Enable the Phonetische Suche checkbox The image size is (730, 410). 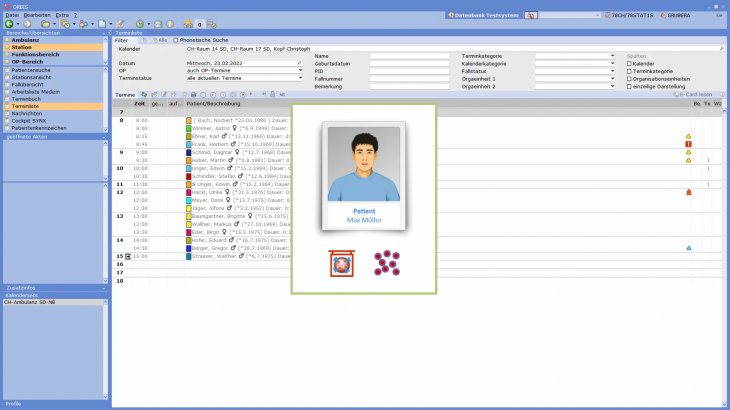pyautogui.click(x=176, y=40)
